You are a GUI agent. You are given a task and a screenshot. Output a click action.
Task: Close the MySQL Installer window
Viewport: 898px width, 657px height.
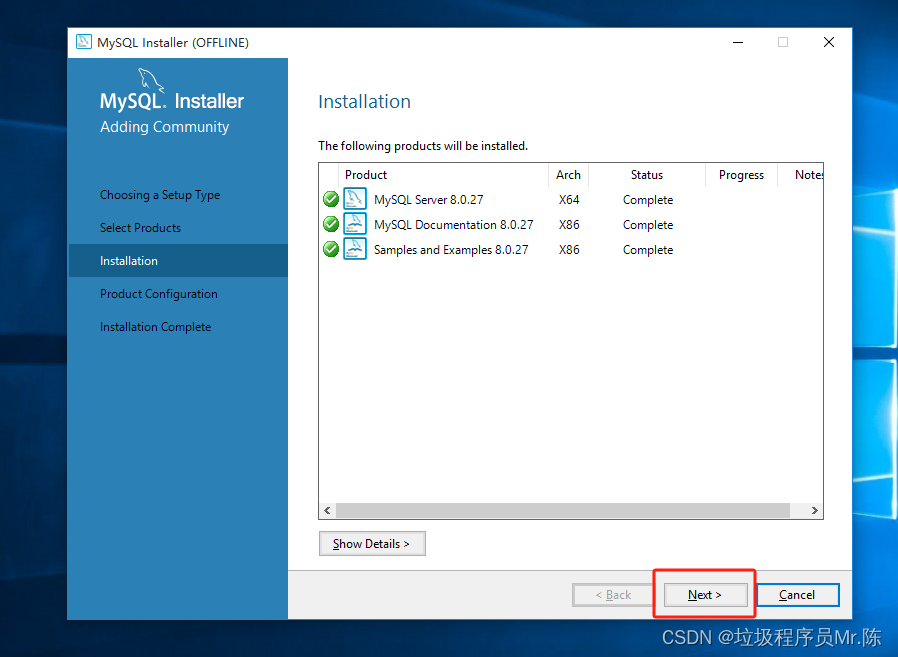pos(829,42)
